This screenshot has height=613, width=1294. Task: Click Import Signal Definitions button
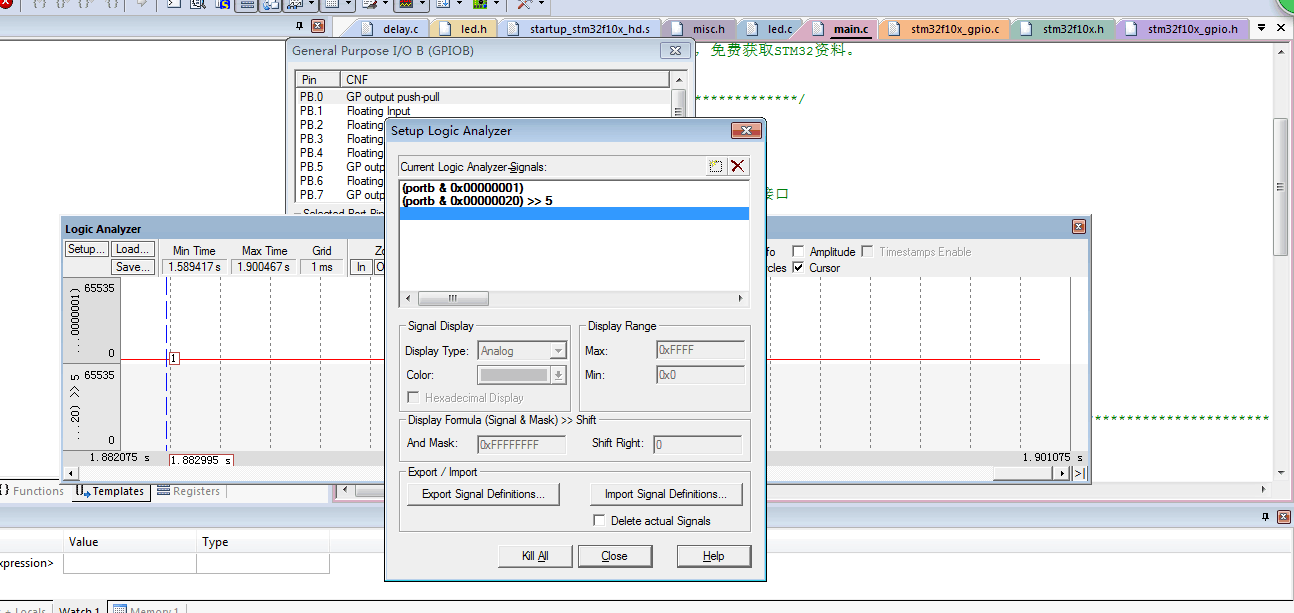tap(665, 494)
